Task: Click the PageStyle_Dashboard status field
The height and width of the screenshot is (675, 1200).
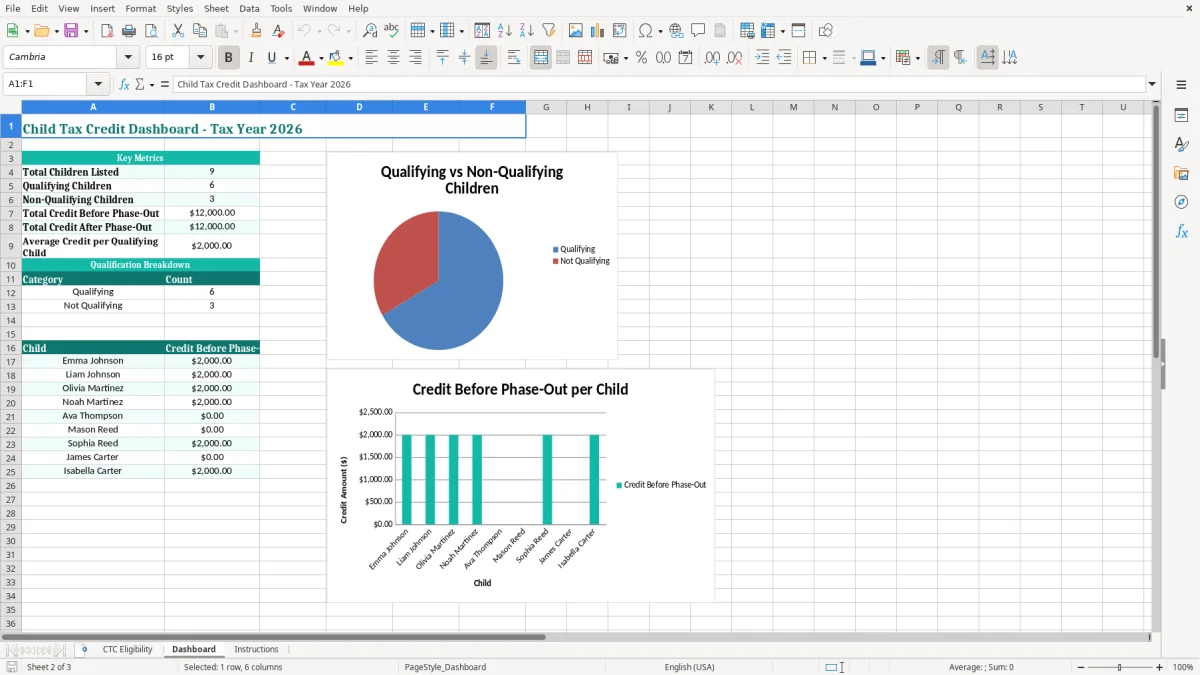Action: (445, 667)
